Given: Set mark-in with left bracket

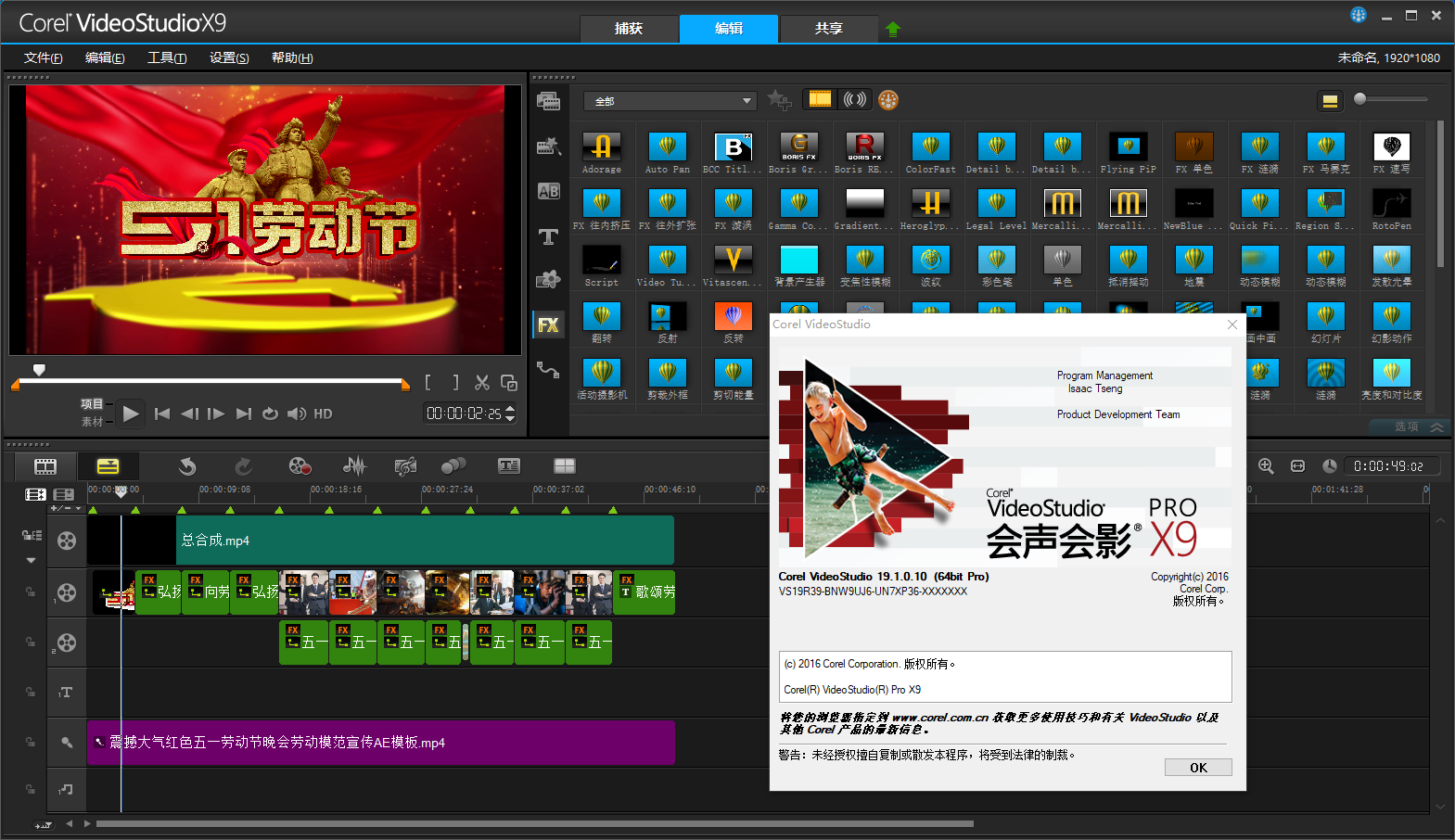Looking at the screenshot, I should point(428,382).
